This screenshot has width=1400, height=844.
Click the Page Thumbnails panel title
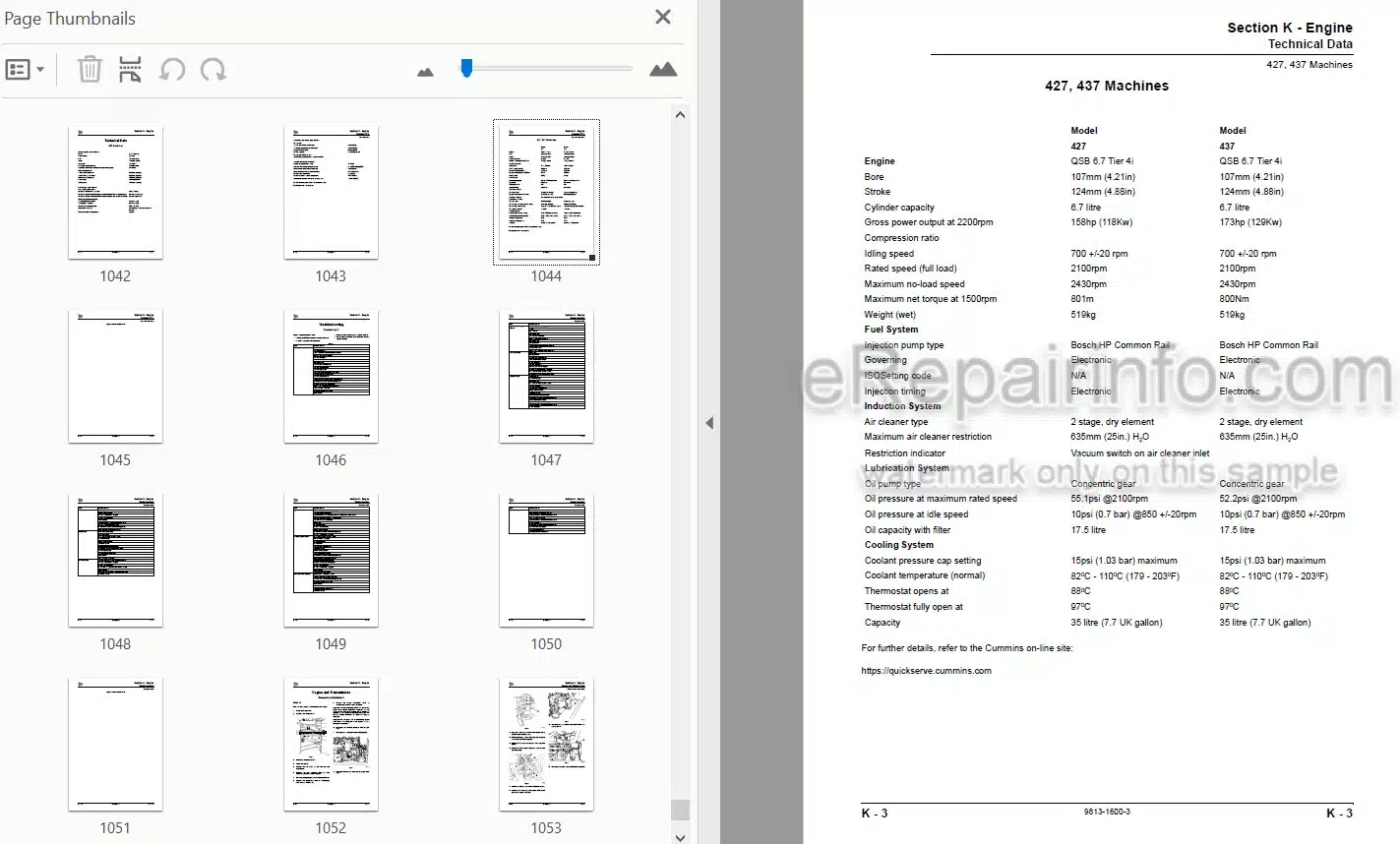70,18
